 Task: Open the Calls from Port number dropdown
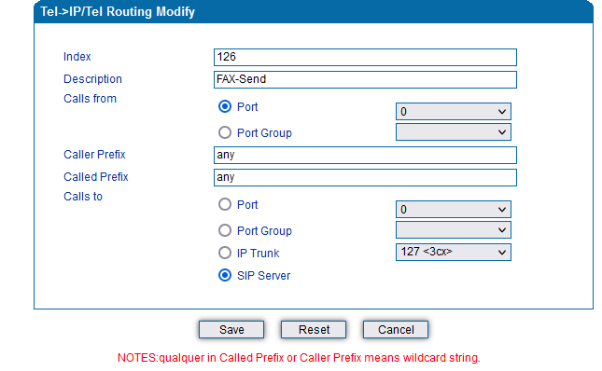pos(453,111)
